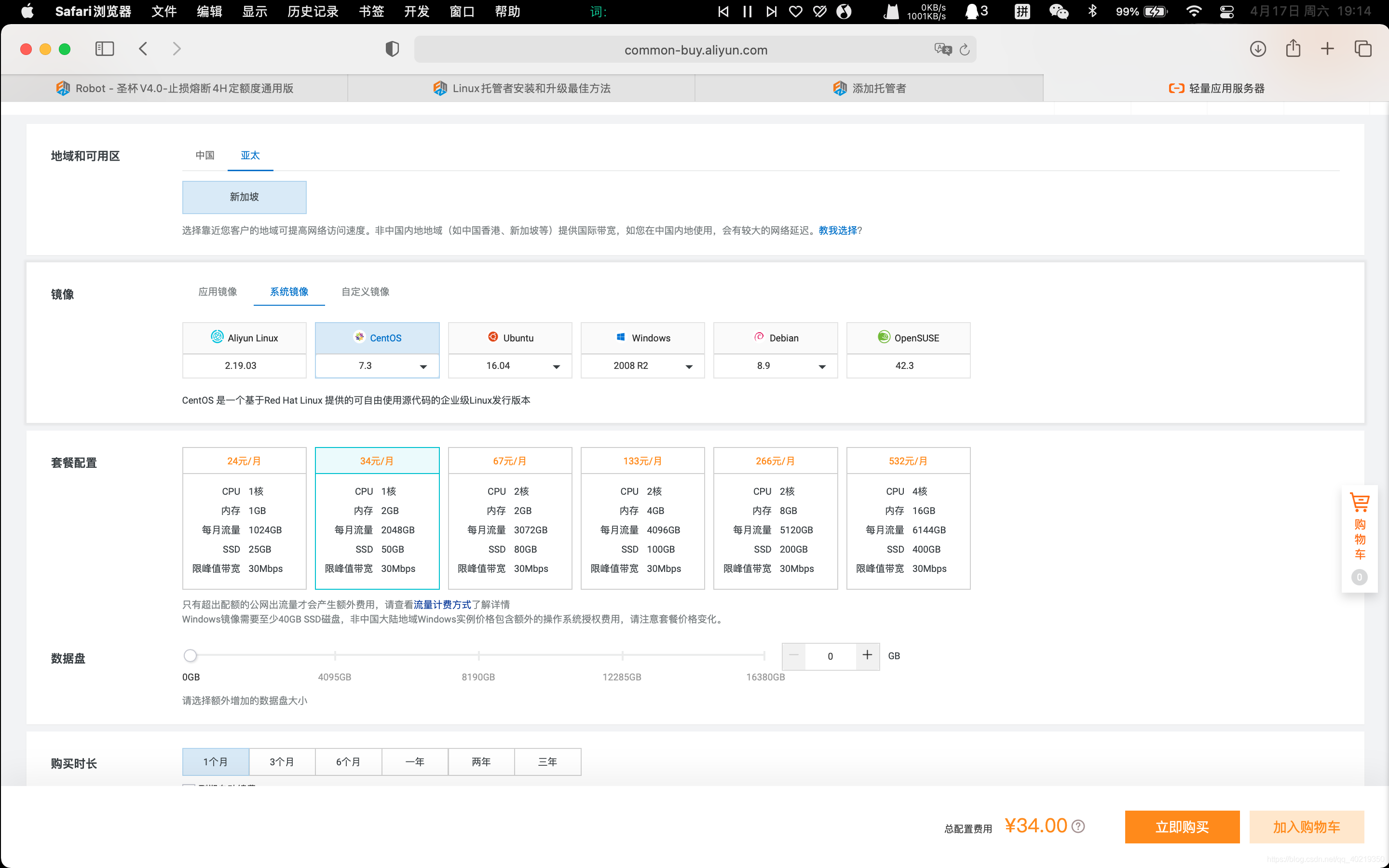Click the pinyin input method icon

1022,12
